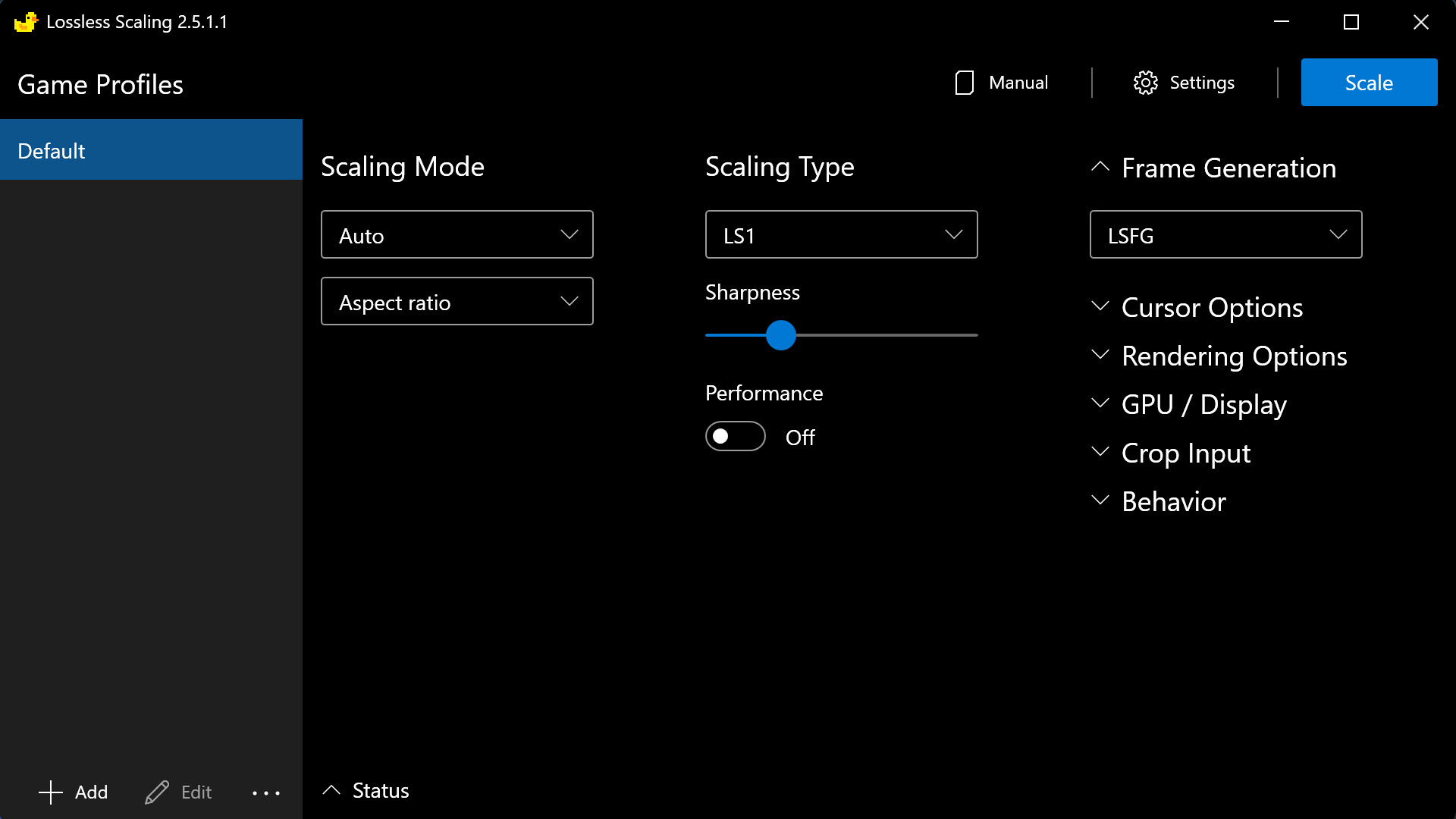The width and height of the screenshot is (1456, 819).
Task: Expand the GPU / Display section
Action: coord(1203,403)
